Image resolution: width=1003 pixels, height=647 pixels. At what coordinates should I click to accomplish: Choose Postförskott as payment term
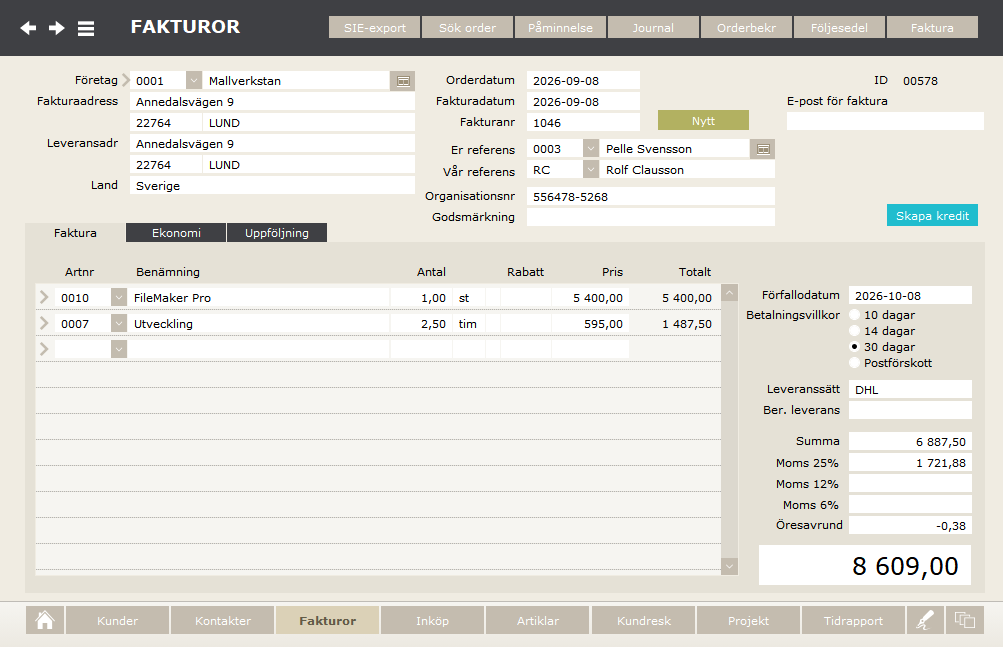(x=854, y=363)
